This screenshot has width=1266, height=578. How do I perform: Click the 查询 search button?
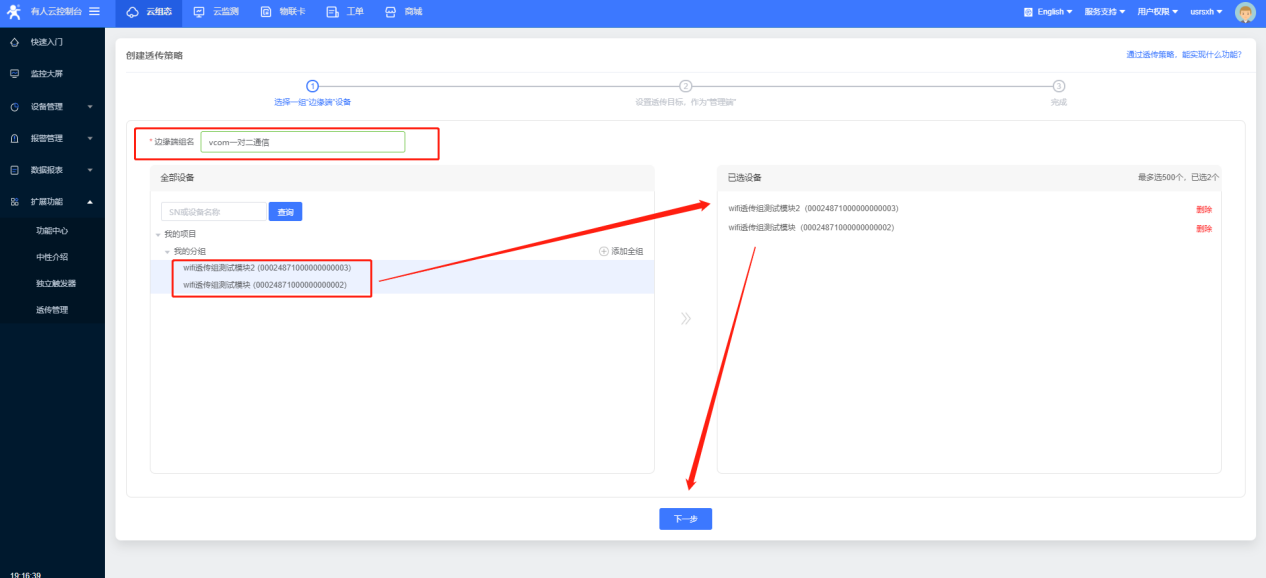[x=285, y=212]
